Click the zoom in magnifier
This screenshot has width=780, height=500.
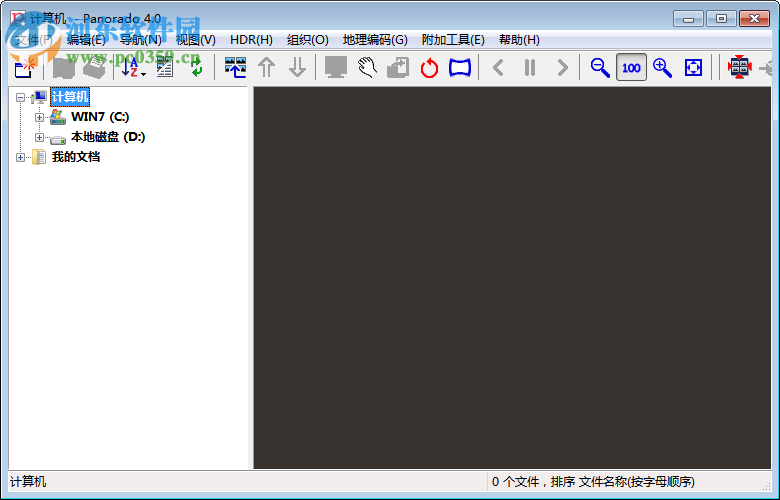click(662, 68)
